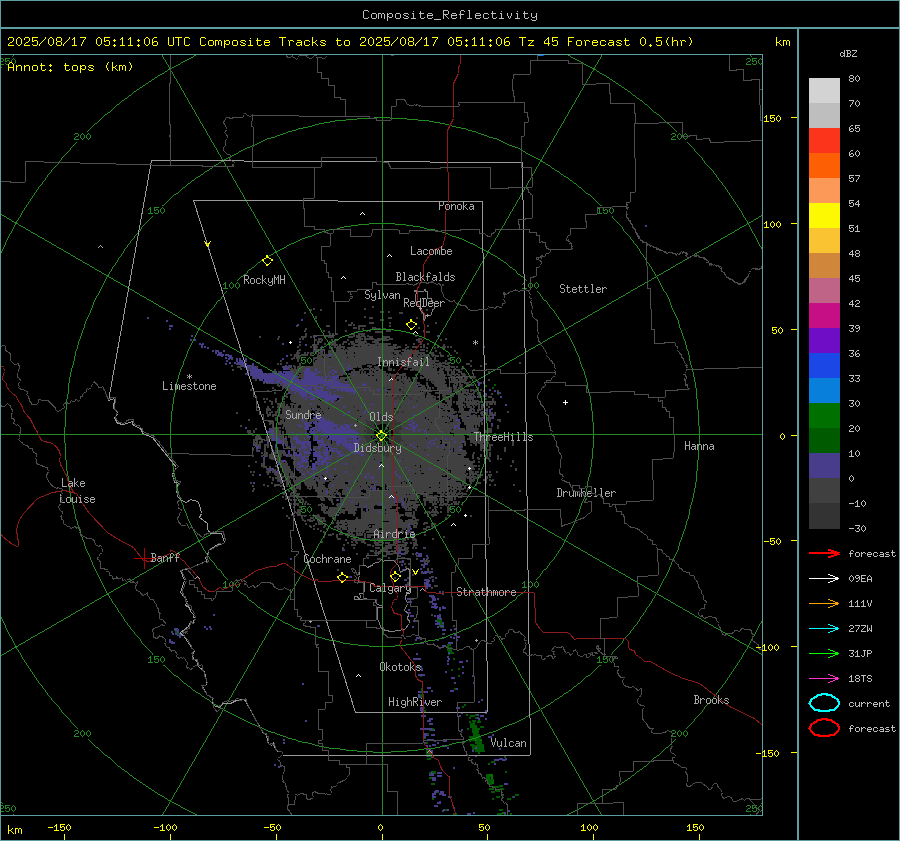Viewport: 900px width, 841px height.
Task: Select the magenta 39-42 dBZ color swatch
Action: coord(824,315)
